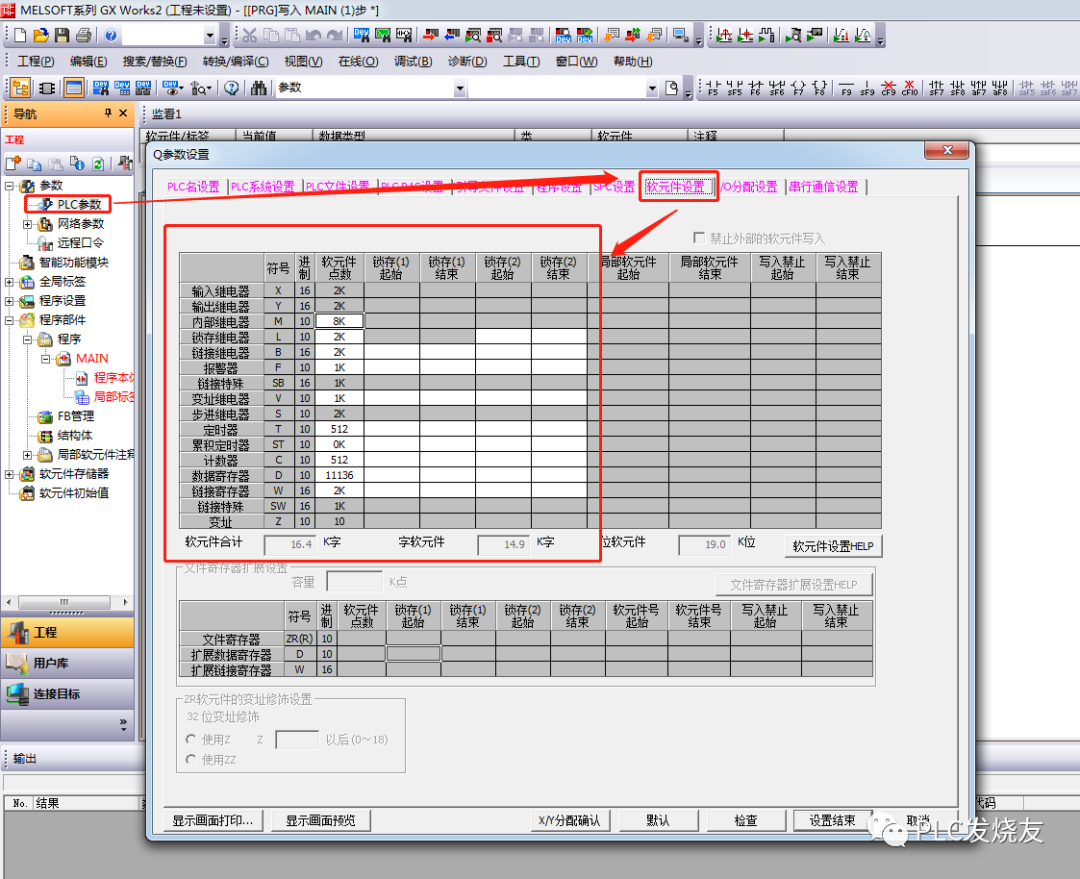Enable the 禁止外部的软元件写入 checkbox
Screen dimensions: 1080x879
tap(699, 238)
